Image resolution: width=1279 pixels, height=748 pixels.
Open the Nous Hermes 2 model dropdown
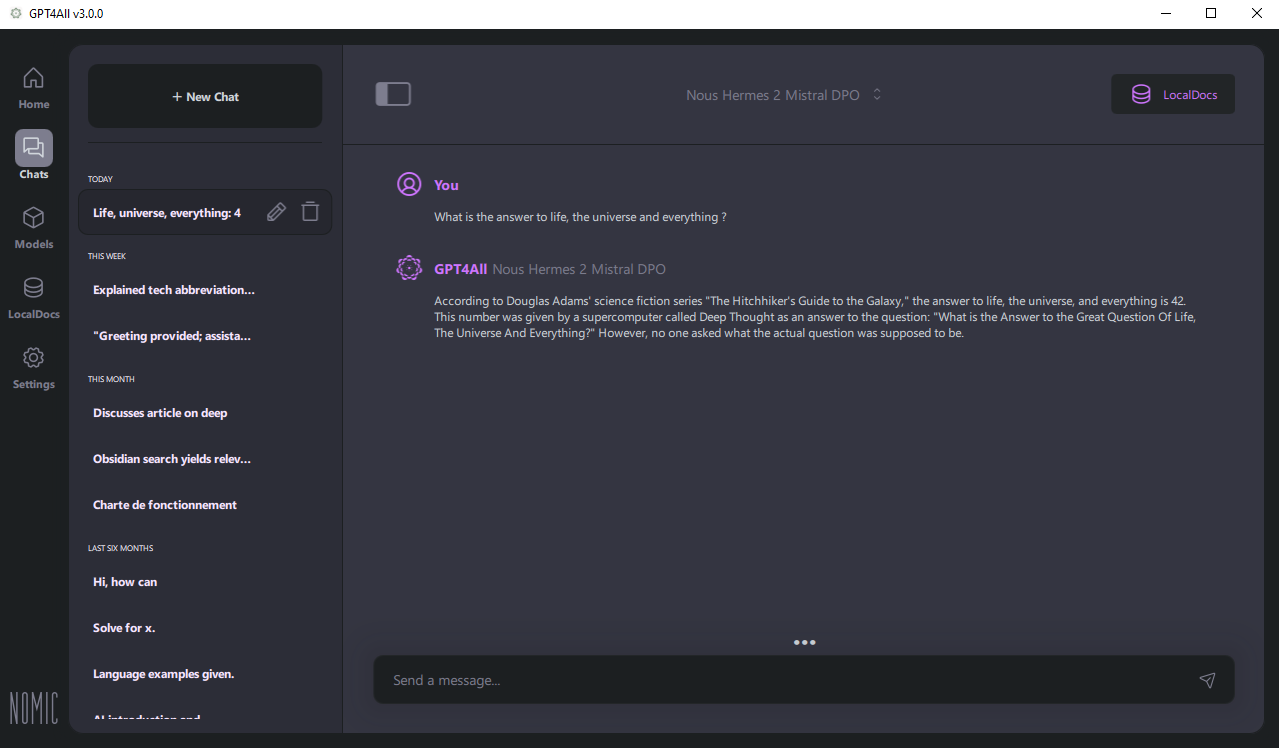(x=772, y=95)
